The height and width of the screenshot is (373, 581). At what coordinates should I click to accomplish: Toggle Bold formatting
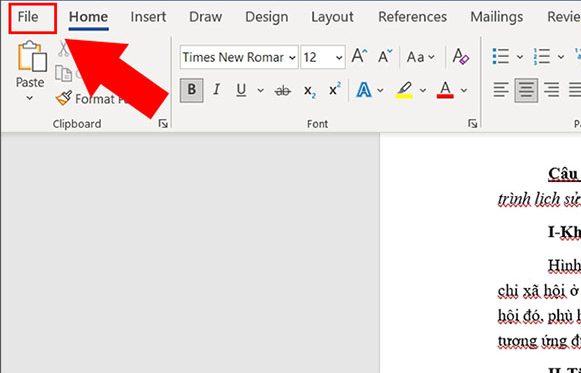(x=192, y=90)
